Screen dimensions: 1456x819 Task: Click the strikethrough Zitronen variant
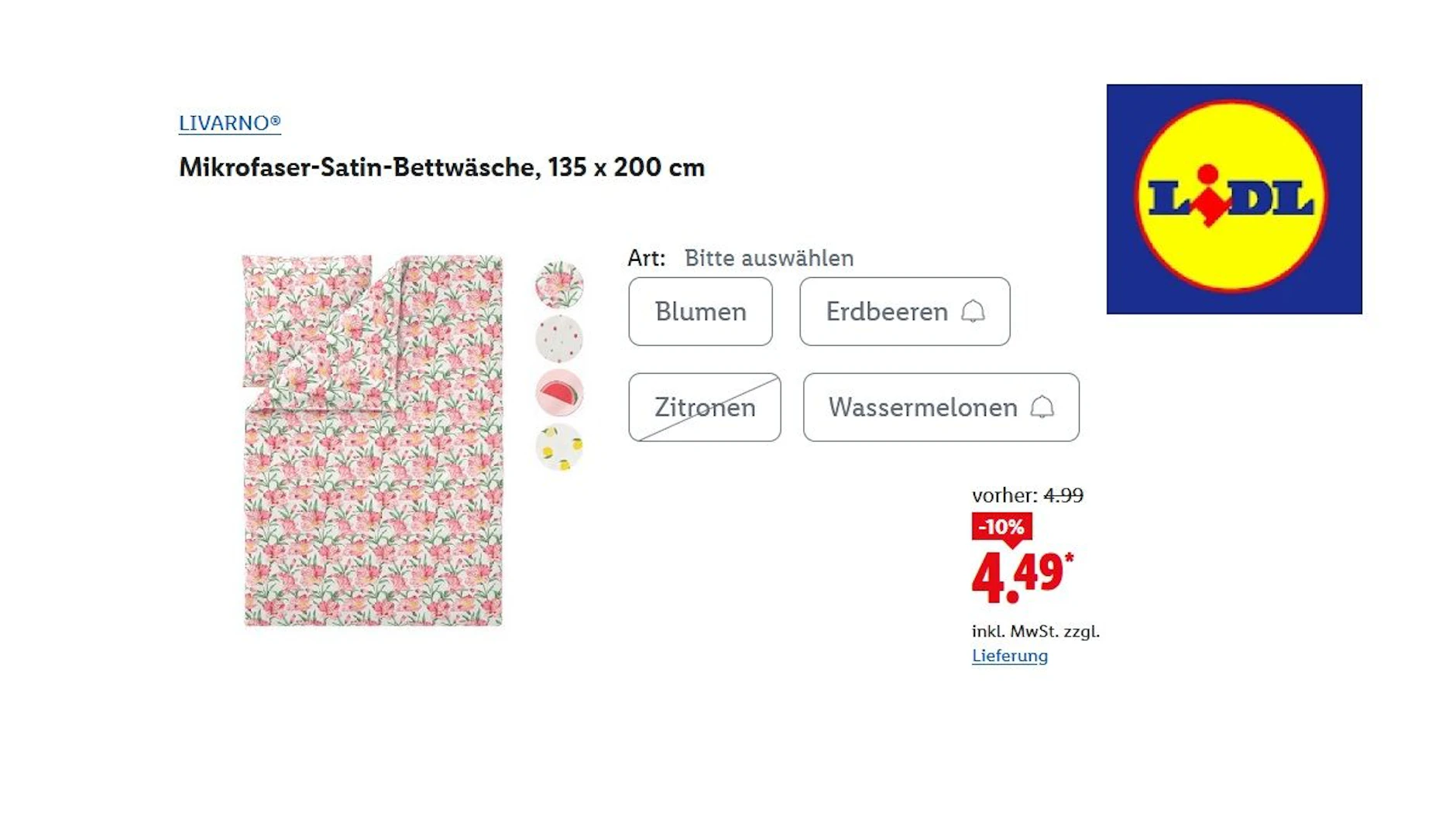click(703, 408)
